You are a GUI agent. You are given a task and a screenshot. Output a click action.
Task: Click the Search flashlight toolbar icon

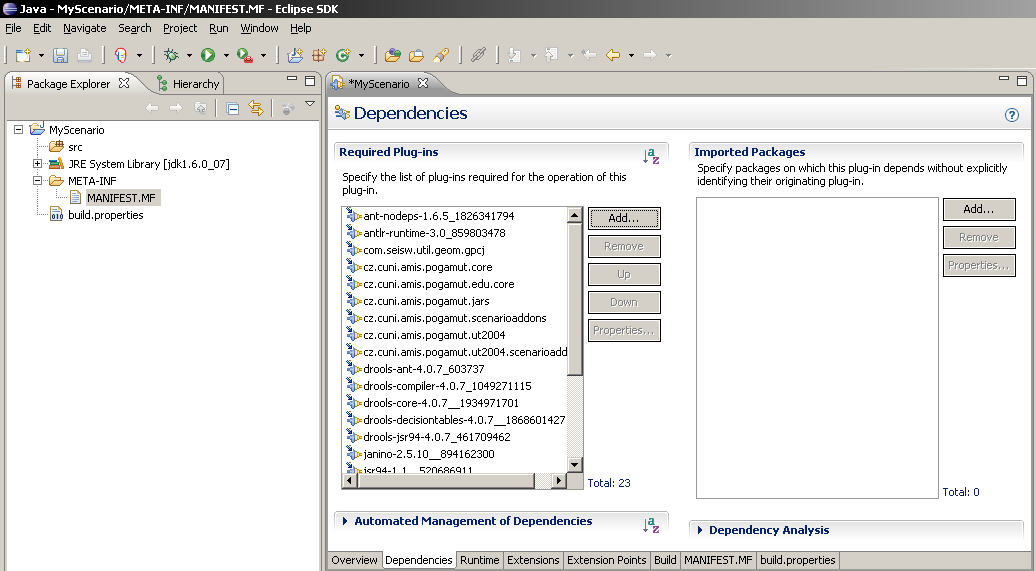(441, 56)
